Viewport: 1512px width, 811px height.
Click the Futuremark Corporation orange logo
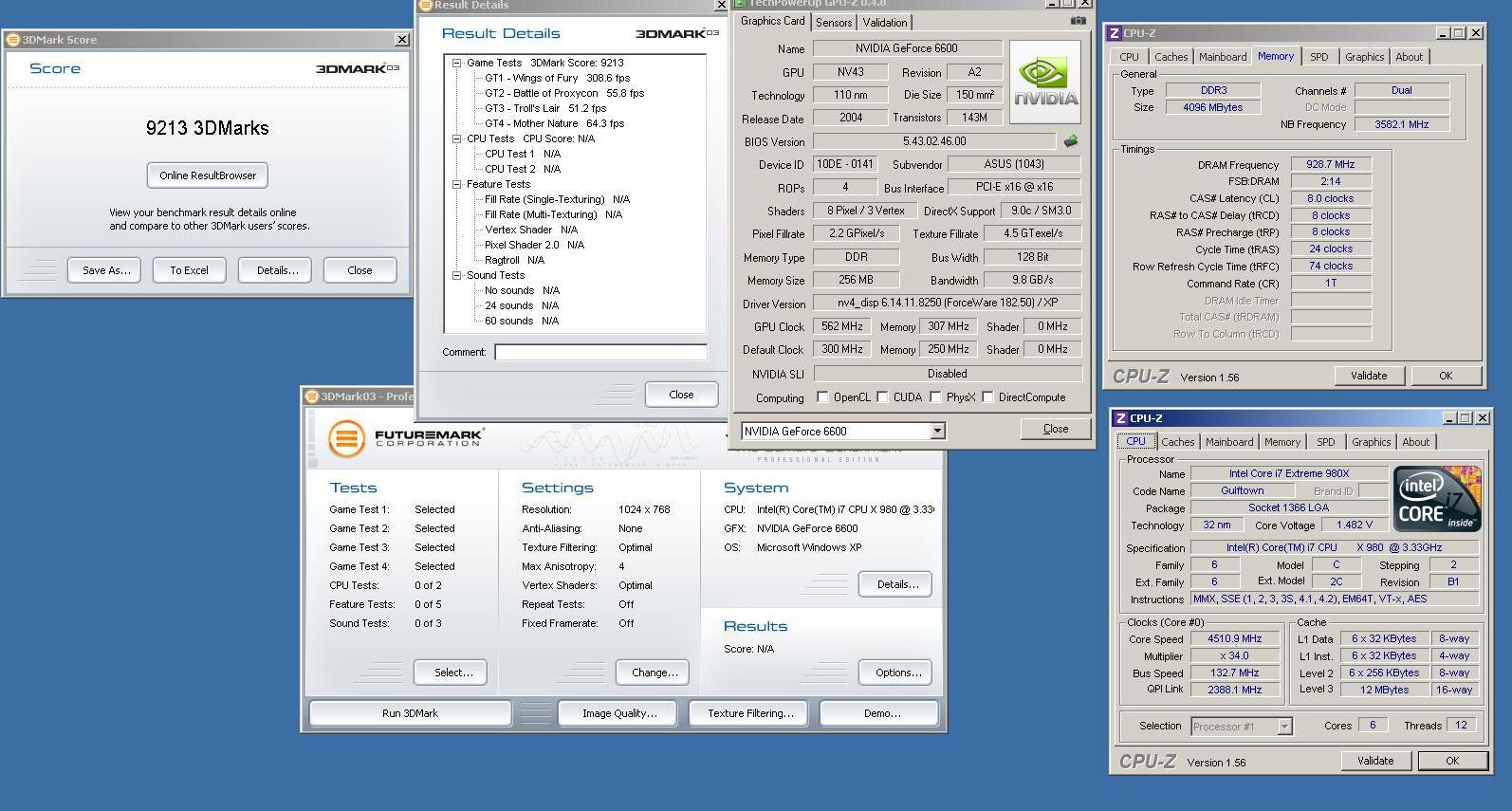pos(346,439)
